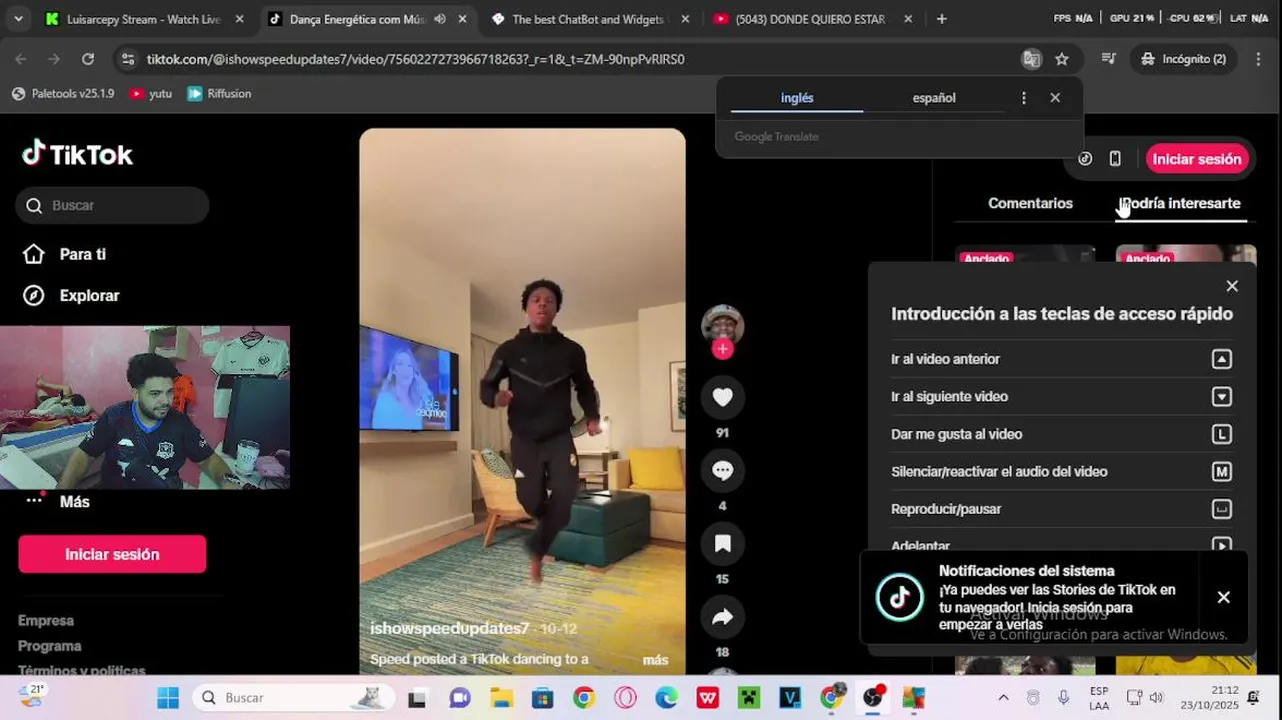Open ishowspeedupdates7 username link
The width and height of the screenshot is (1282, 720).
[449, 628]
